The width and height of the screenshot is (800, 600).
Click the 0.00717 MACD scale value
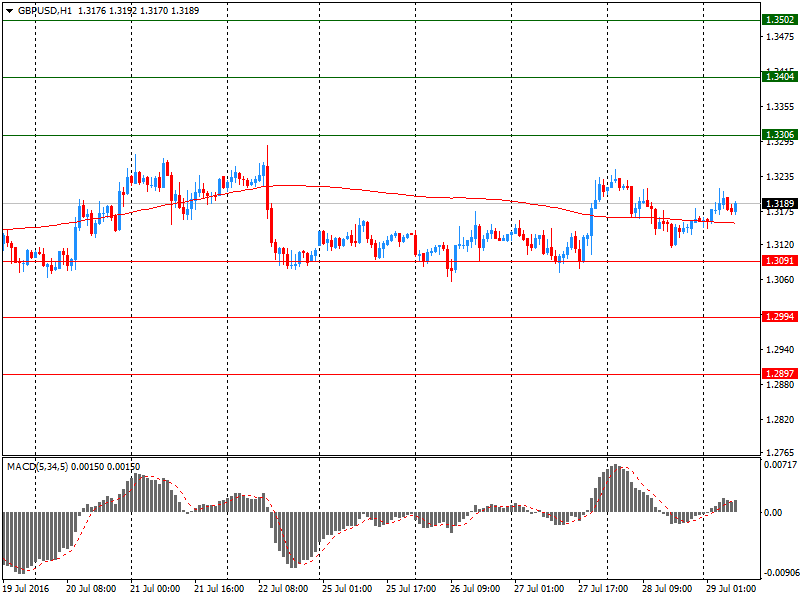coord(780,465)
